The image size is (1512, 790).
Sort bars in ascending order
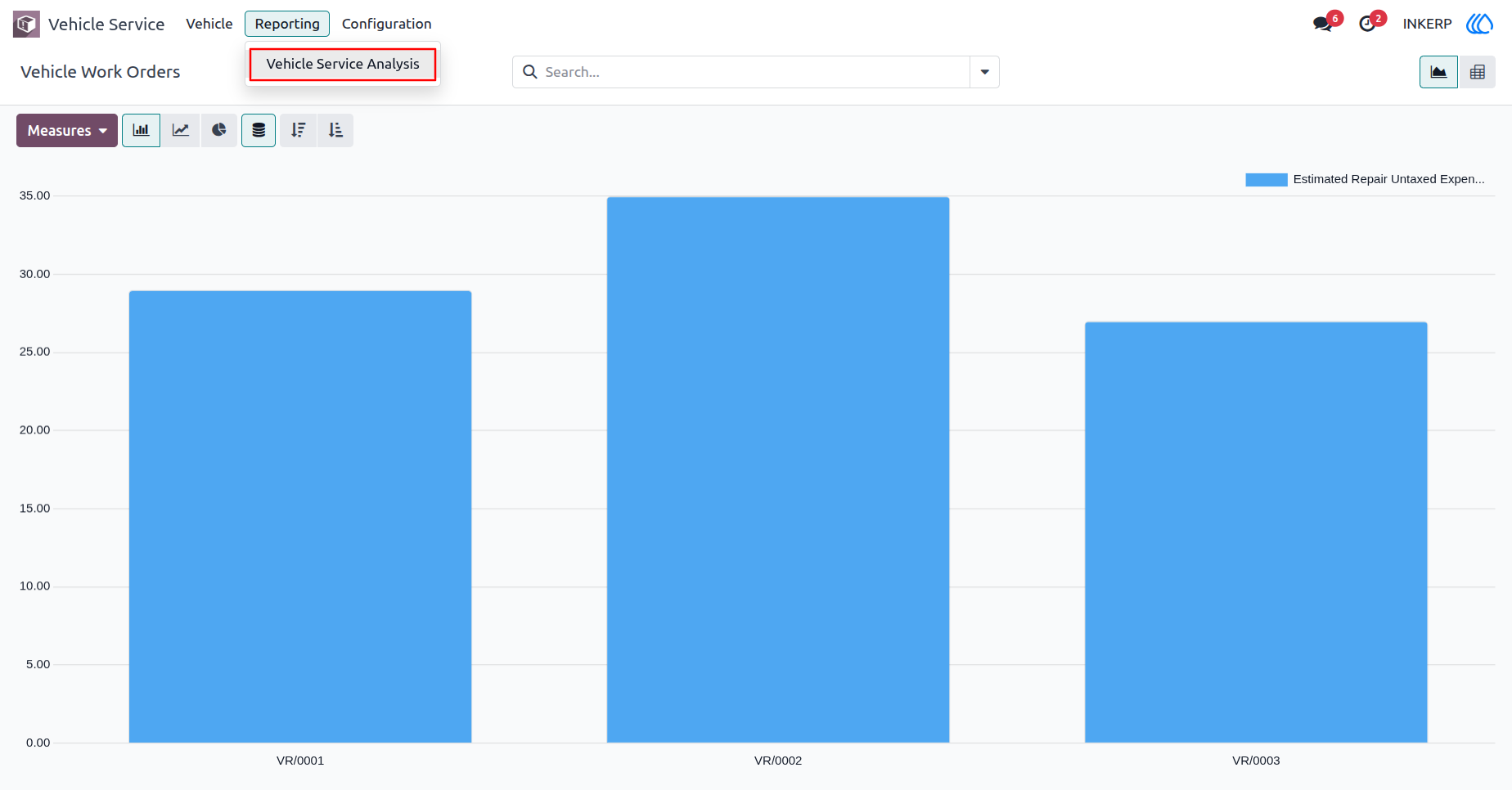[x=335, y=130]
